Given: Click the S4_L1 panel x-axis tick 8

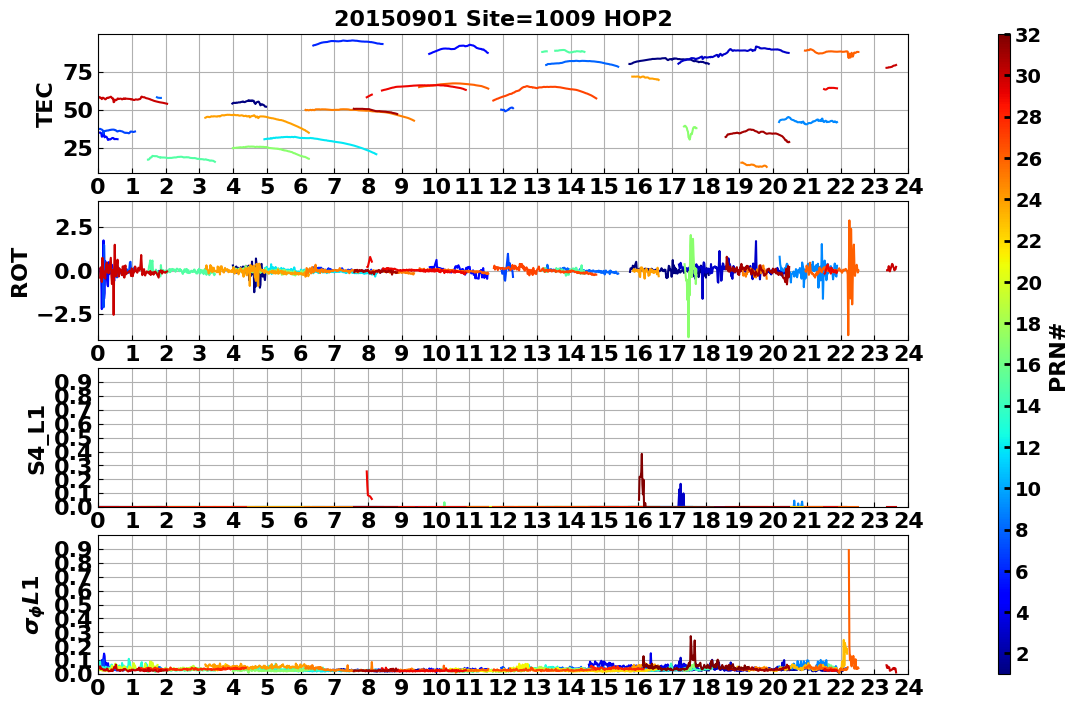Looking at the screenshot, I should 368,521.
